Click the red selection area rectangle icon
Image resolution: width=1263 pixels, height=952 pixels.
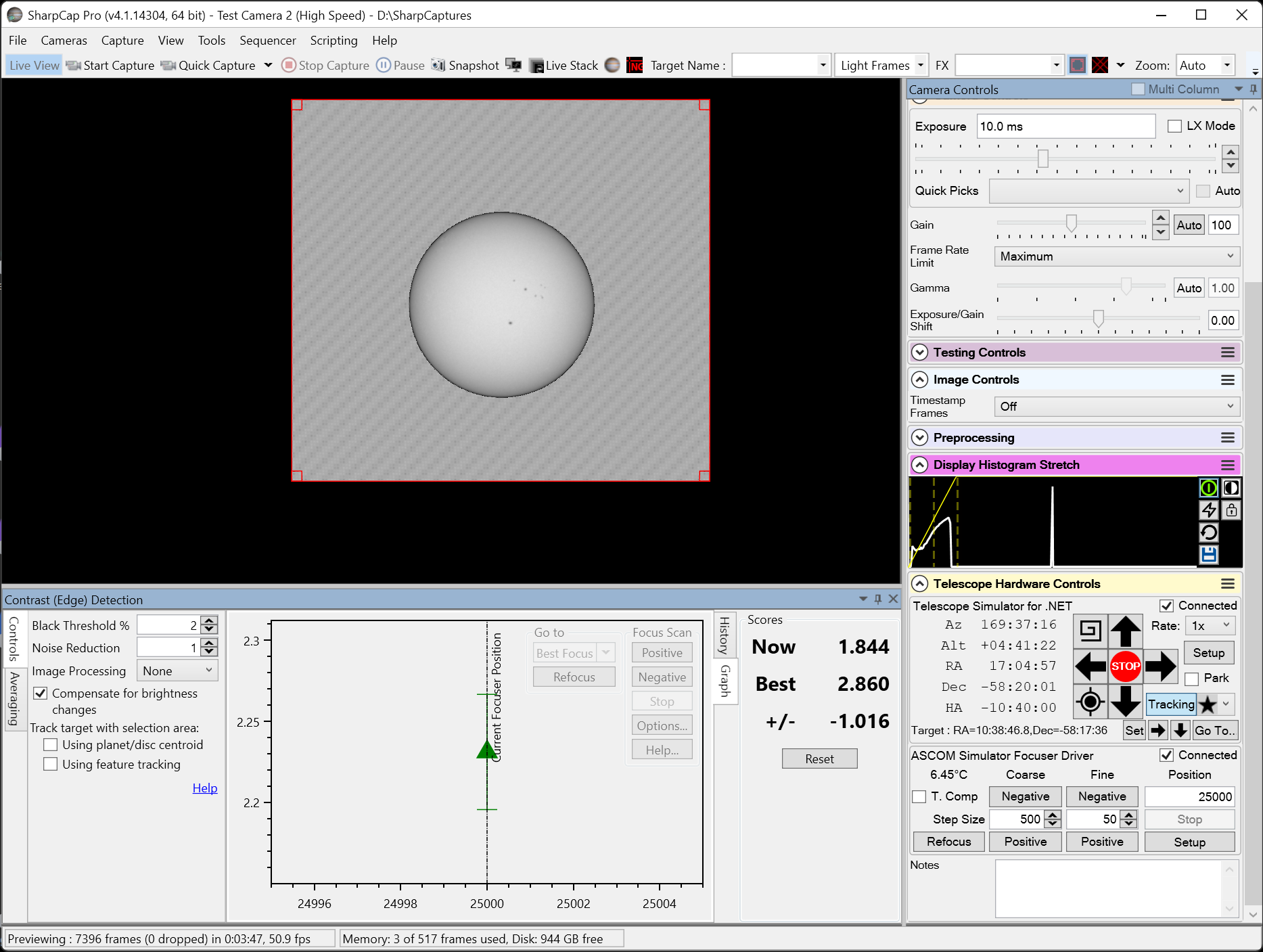tap(1078, 66)
